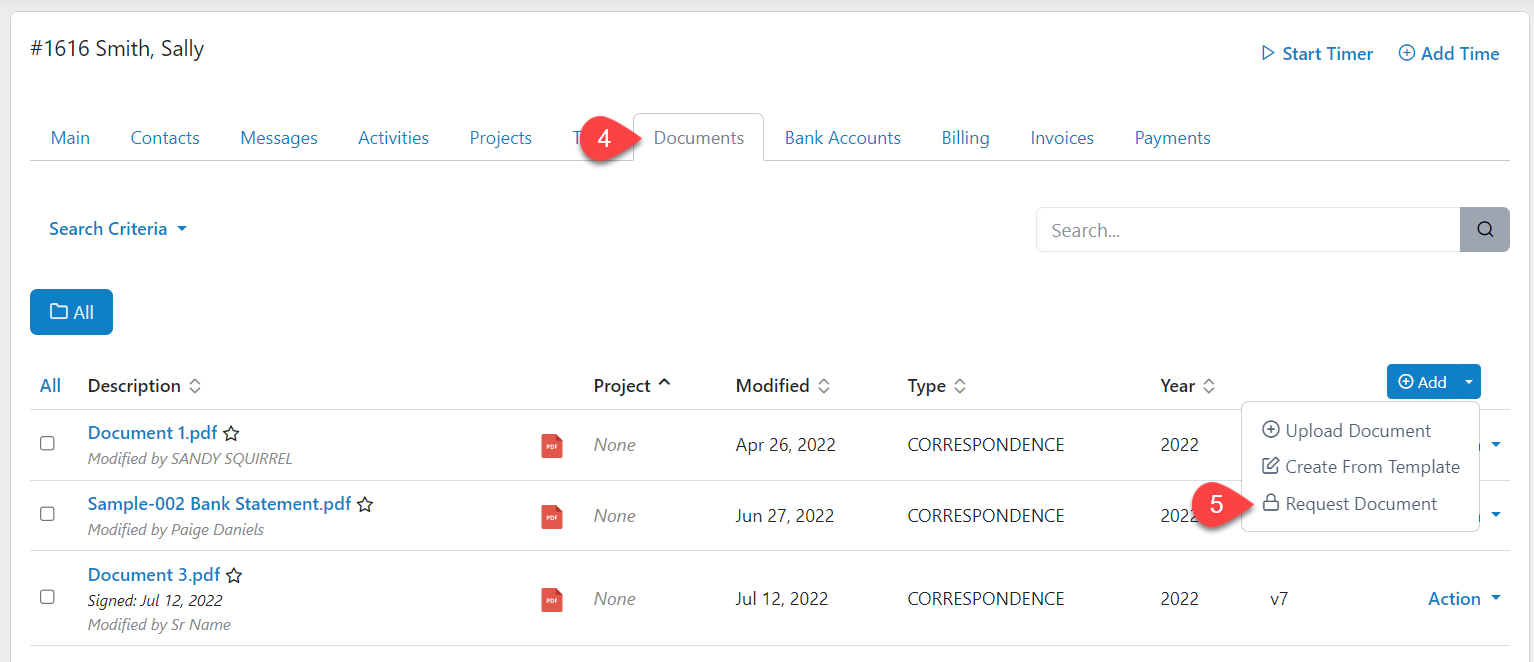This screenshot has width=1534, height=662.
Task: Open the Action dropdown for Document 3.pdf
Action: (1464, 599)
